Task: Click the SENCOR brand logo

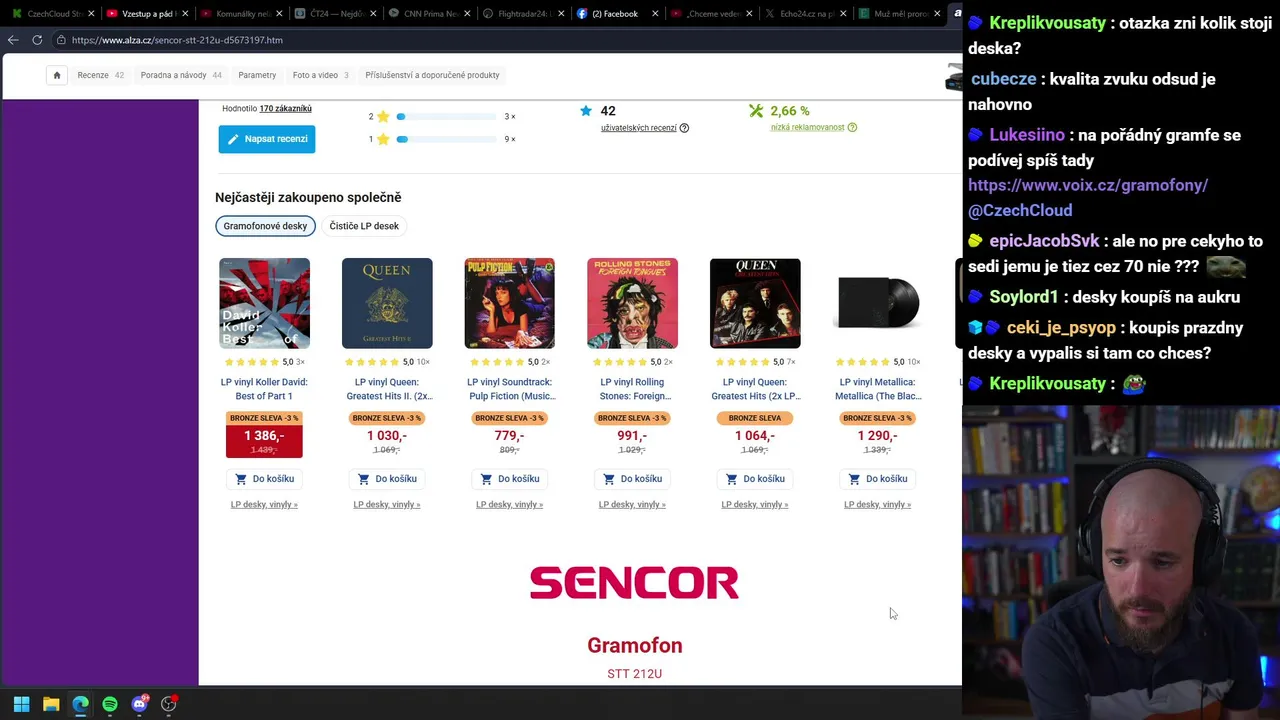Action: click(x=634, y=583)
